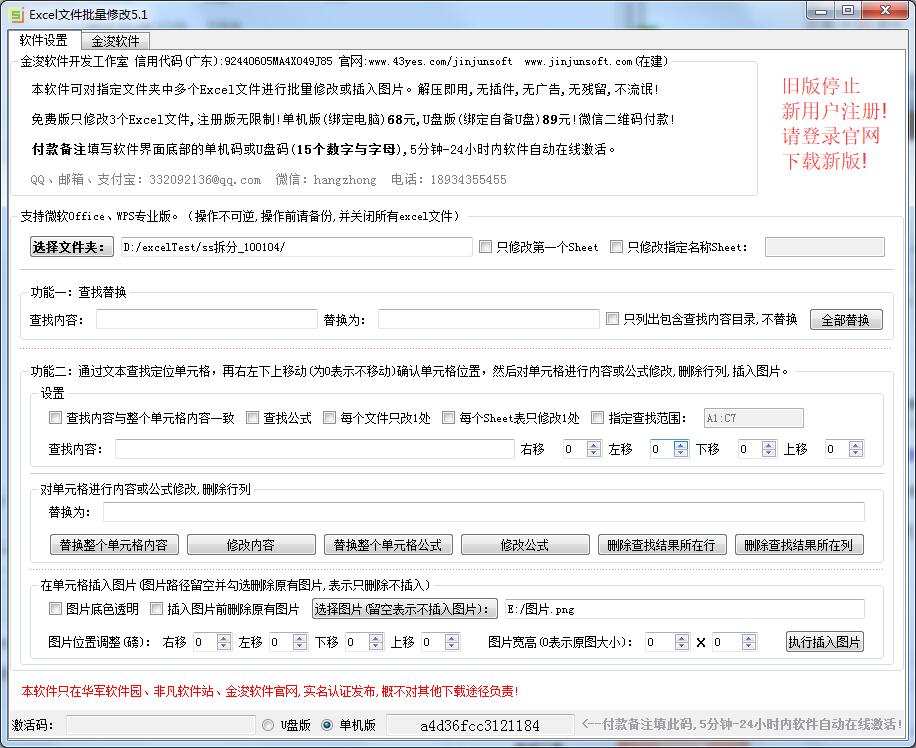The height and width of the screenshot is (748, 916).
Task: Minimize the Excel文件批量修改 window
Action: point(821,11)
